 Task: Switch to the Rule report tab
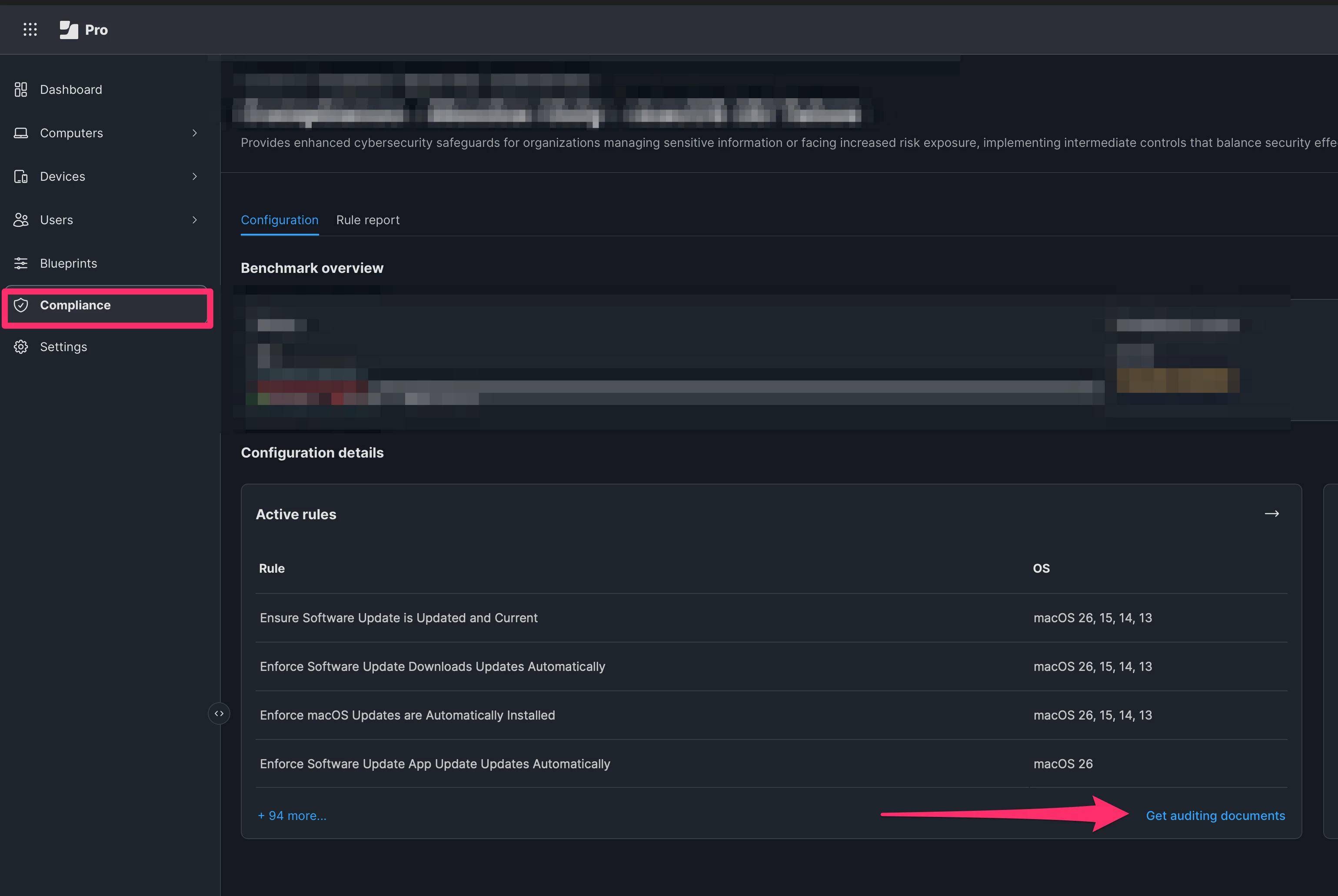click(x=367, y=220)
